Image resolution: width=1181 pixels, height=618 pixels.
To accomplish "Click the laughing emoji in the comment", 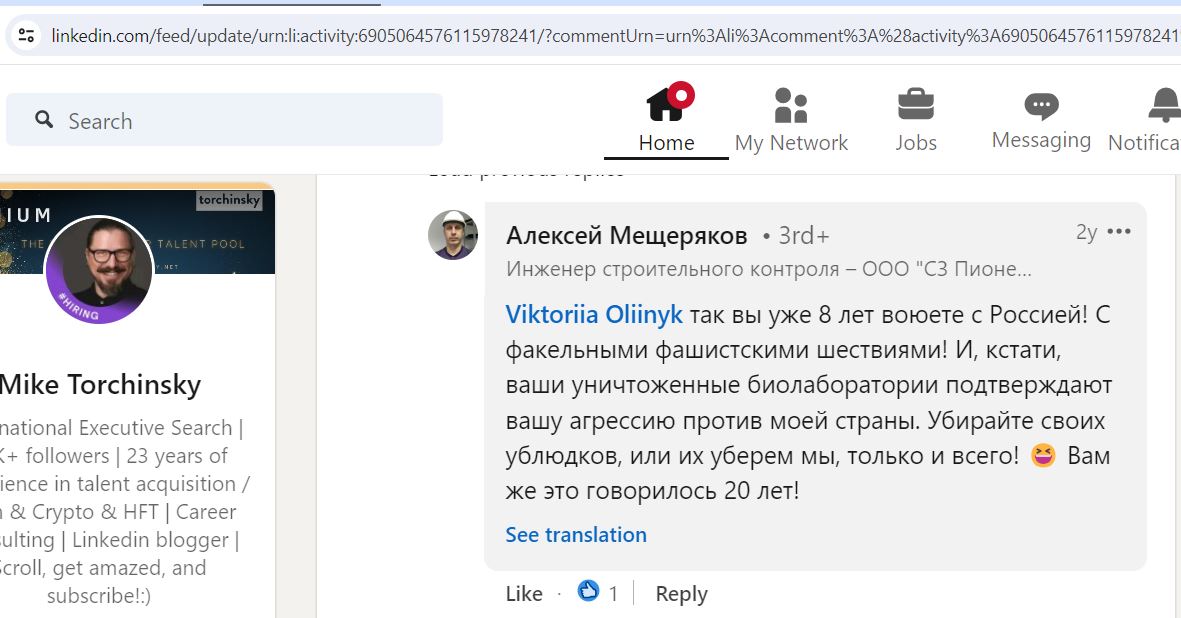I will tap(1043, 455).
